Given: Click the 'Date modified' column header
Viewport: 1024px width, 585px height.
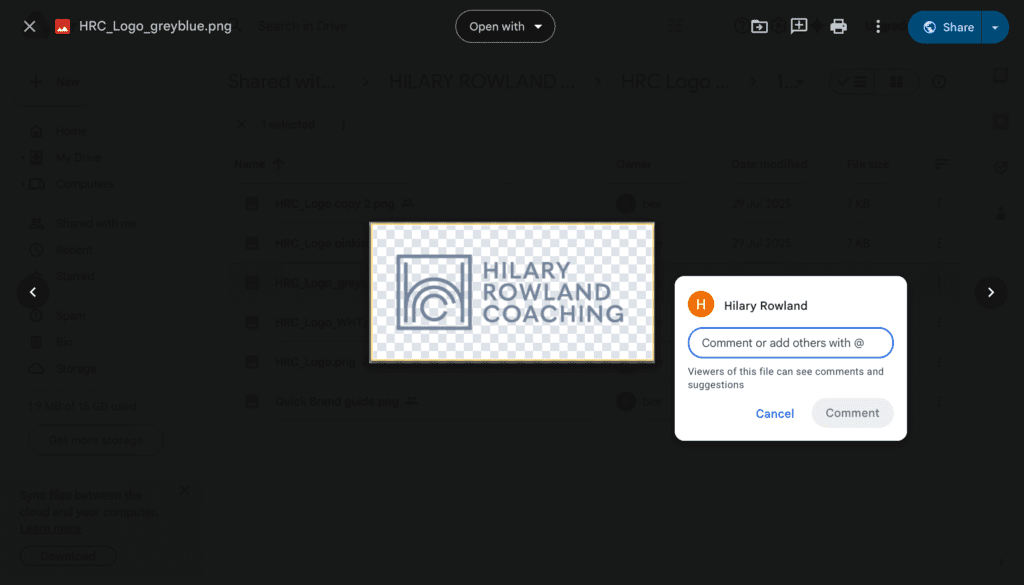Looking at the screenshot, I should (769, 165).
